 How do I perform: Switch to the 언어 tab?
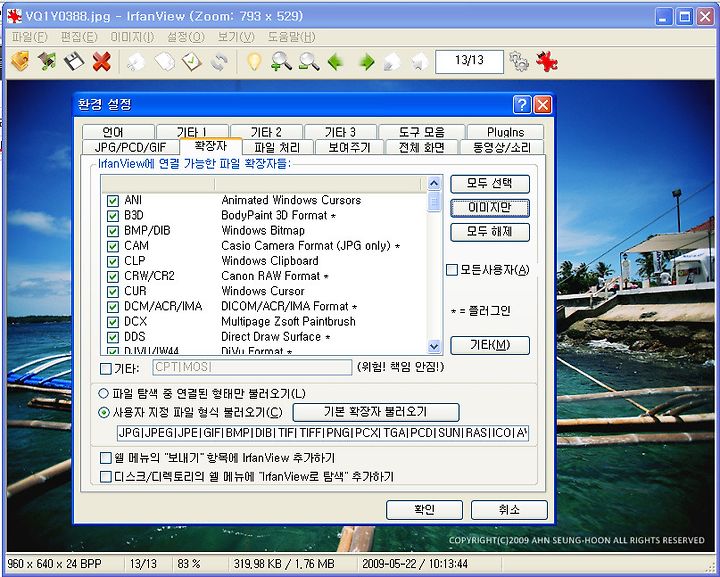click(x=118, y=132)
